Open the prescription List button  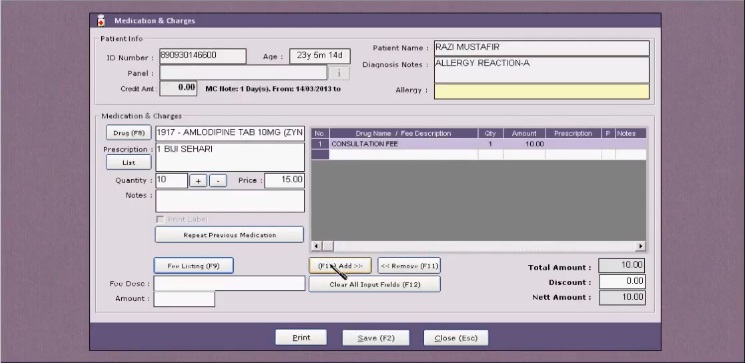tap(129, 162)
